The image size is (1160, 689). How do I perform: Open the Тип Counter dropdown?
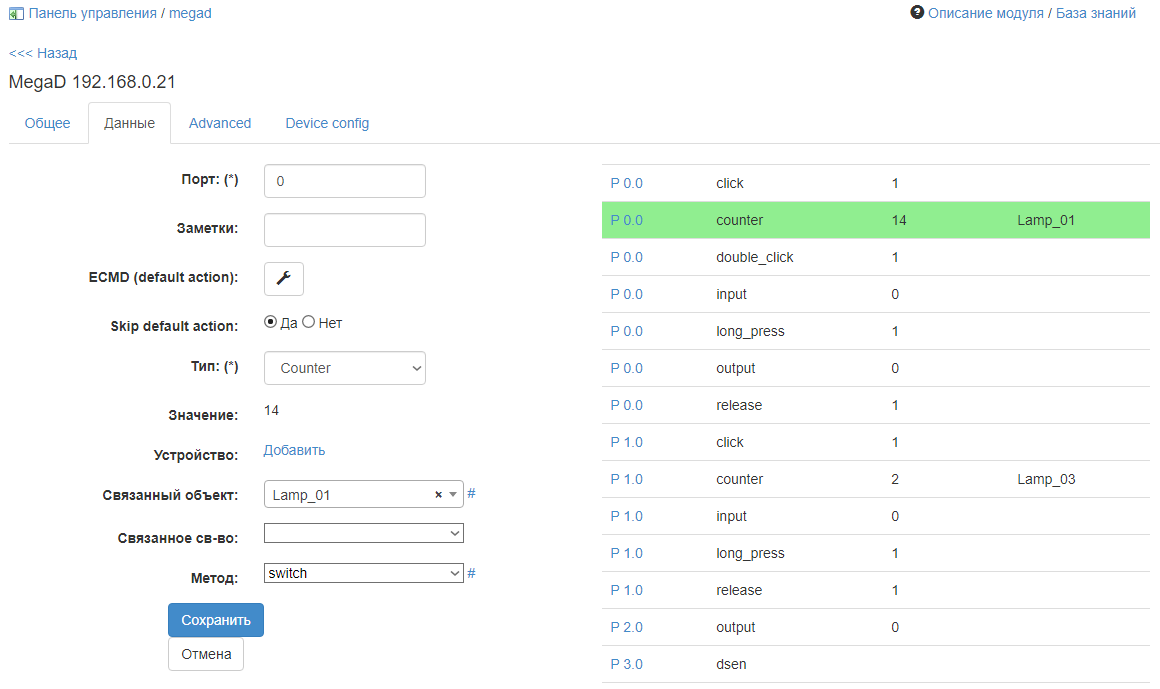pyautogui.click(x=345, y=368)
